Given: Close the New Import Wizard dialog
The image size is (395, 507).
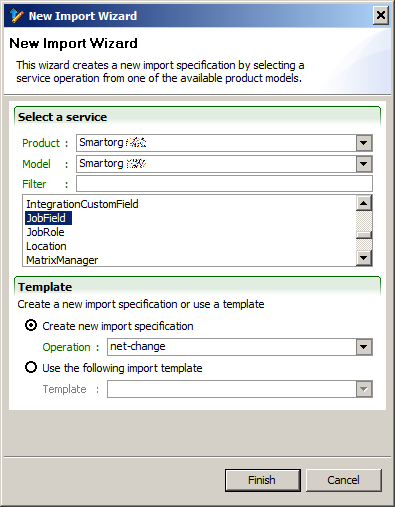Looking at the screenshot, I should click(x=381, y=15).
